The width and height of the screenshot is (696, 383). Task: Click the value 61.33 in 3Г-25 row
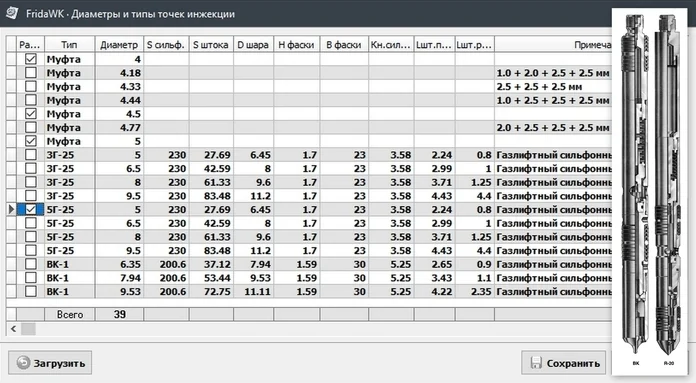[x=211, y=182]
